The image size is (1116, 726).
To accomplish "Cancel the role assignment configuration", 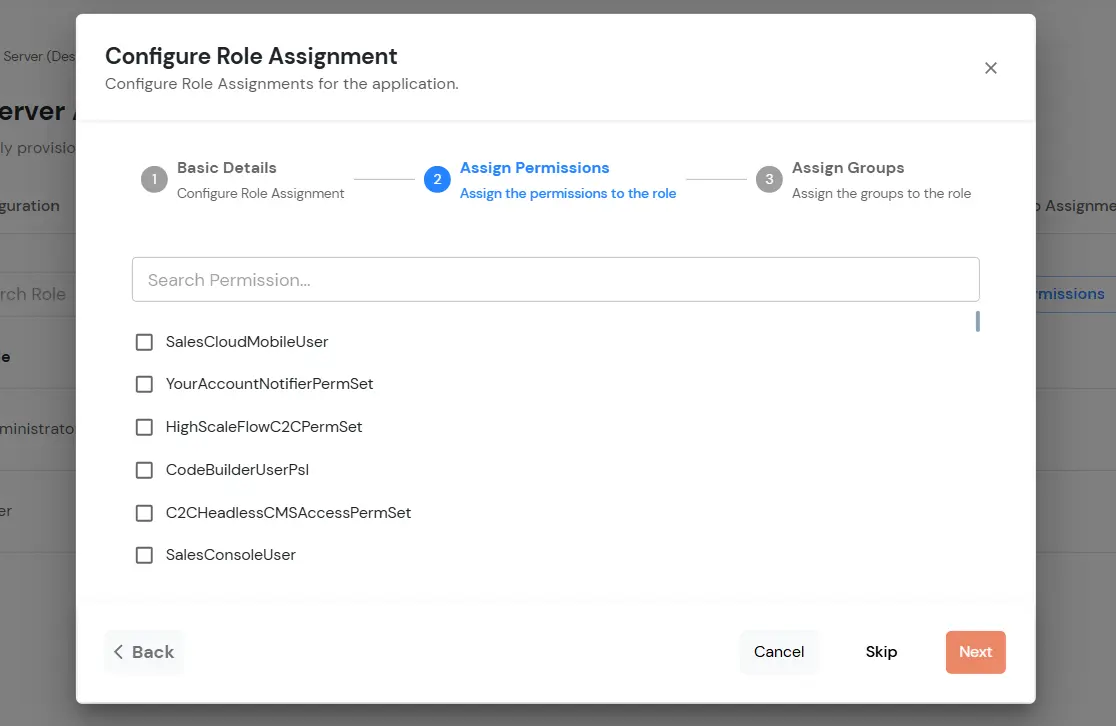I will click(779, 651).
